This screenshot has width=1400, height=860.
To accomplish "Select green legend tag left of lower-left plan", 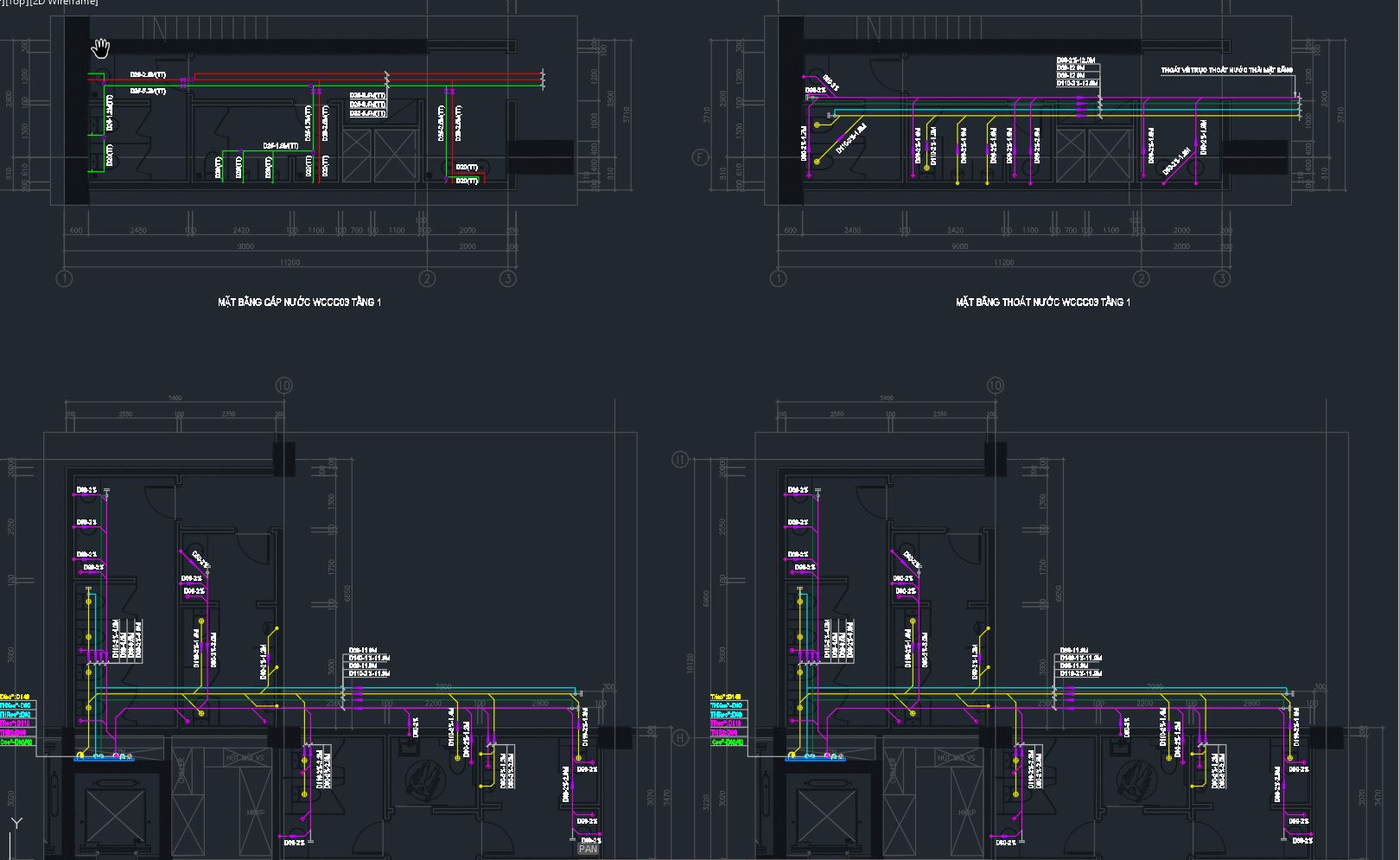I will (16, 742).
